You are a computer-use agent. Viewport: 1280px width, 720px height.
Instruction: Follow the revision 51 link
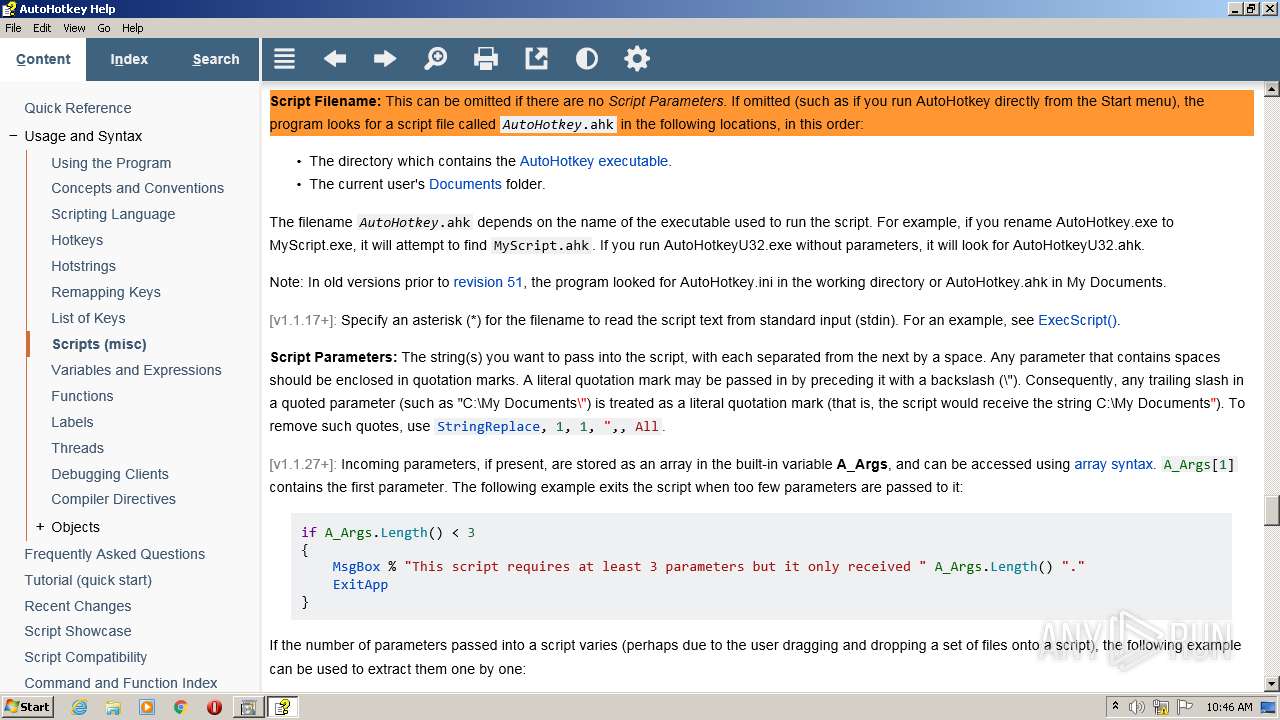click(488, 282)
